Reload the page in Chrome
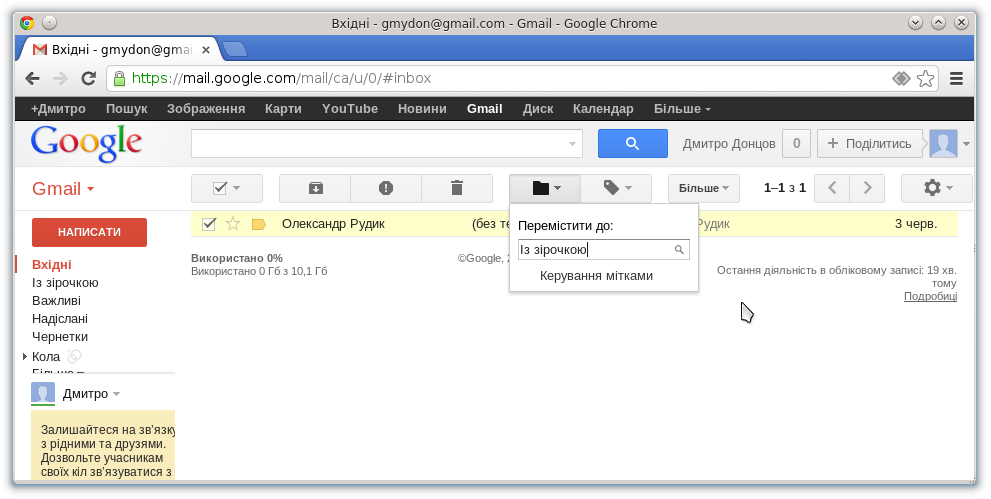The width and height of the screenshot is (991, 499). [88, 78]
